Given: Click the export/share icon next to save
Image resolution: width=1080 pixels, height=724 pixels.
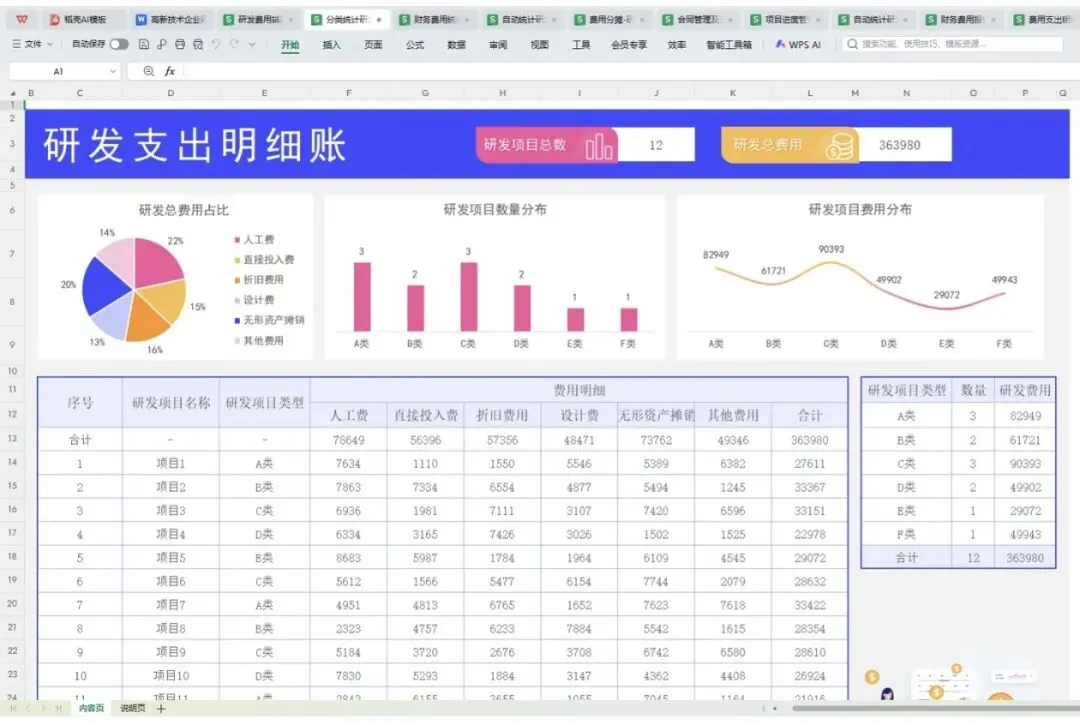Looking at the screenshot, I should pos(162,44).
